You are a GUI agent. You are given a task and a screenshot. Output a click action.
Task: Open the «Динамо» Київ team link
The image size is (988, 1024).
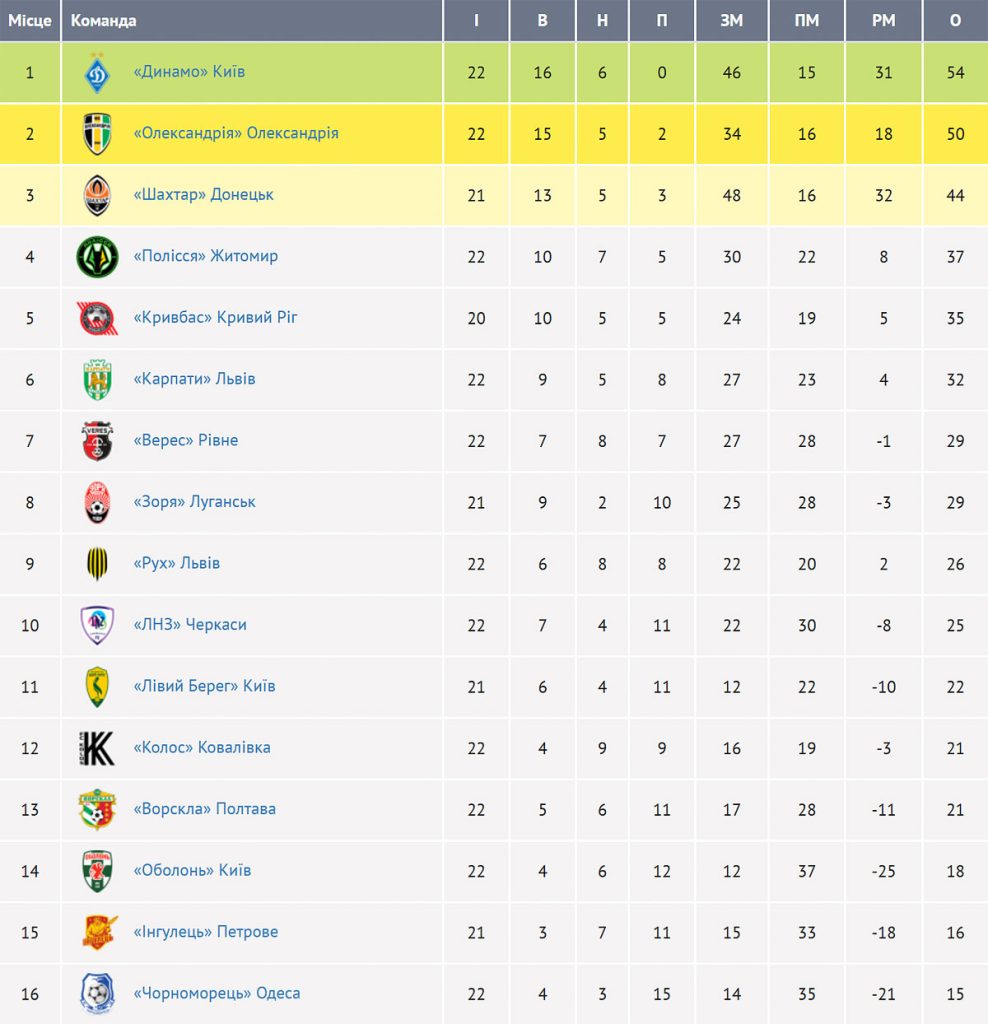click(189, 72)
